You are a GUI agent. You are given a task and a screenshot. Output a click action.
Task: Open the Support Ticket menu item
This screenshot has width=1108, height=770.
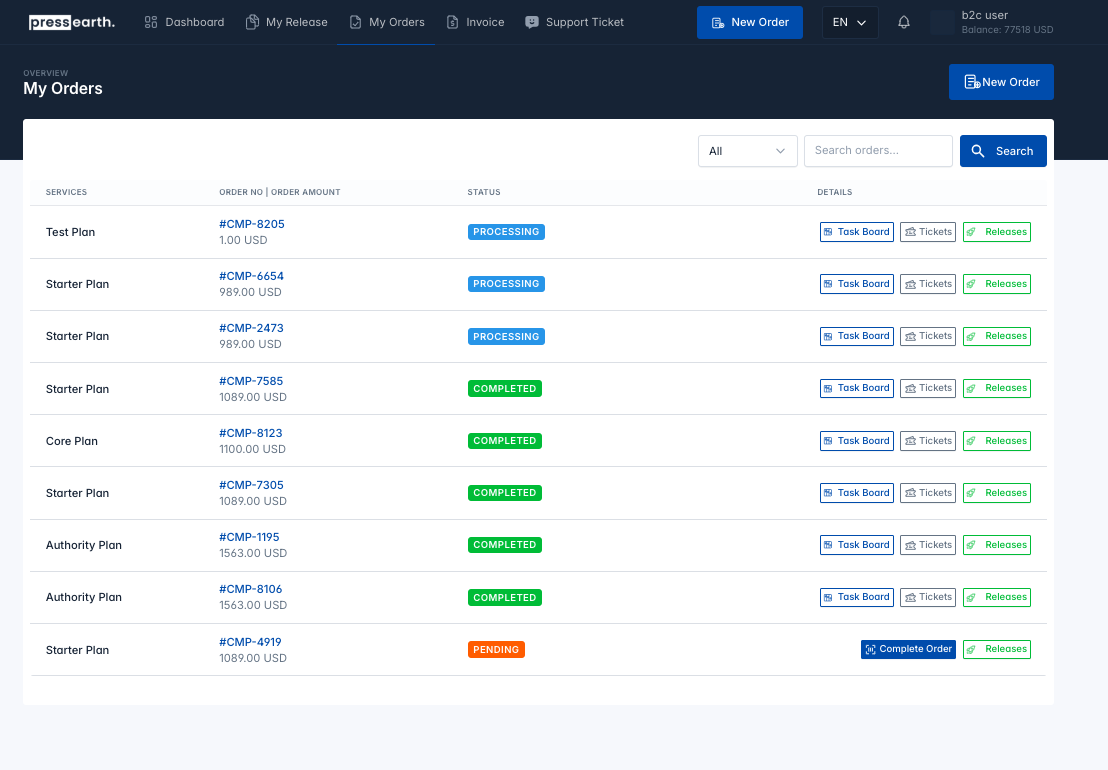point(574,23)
